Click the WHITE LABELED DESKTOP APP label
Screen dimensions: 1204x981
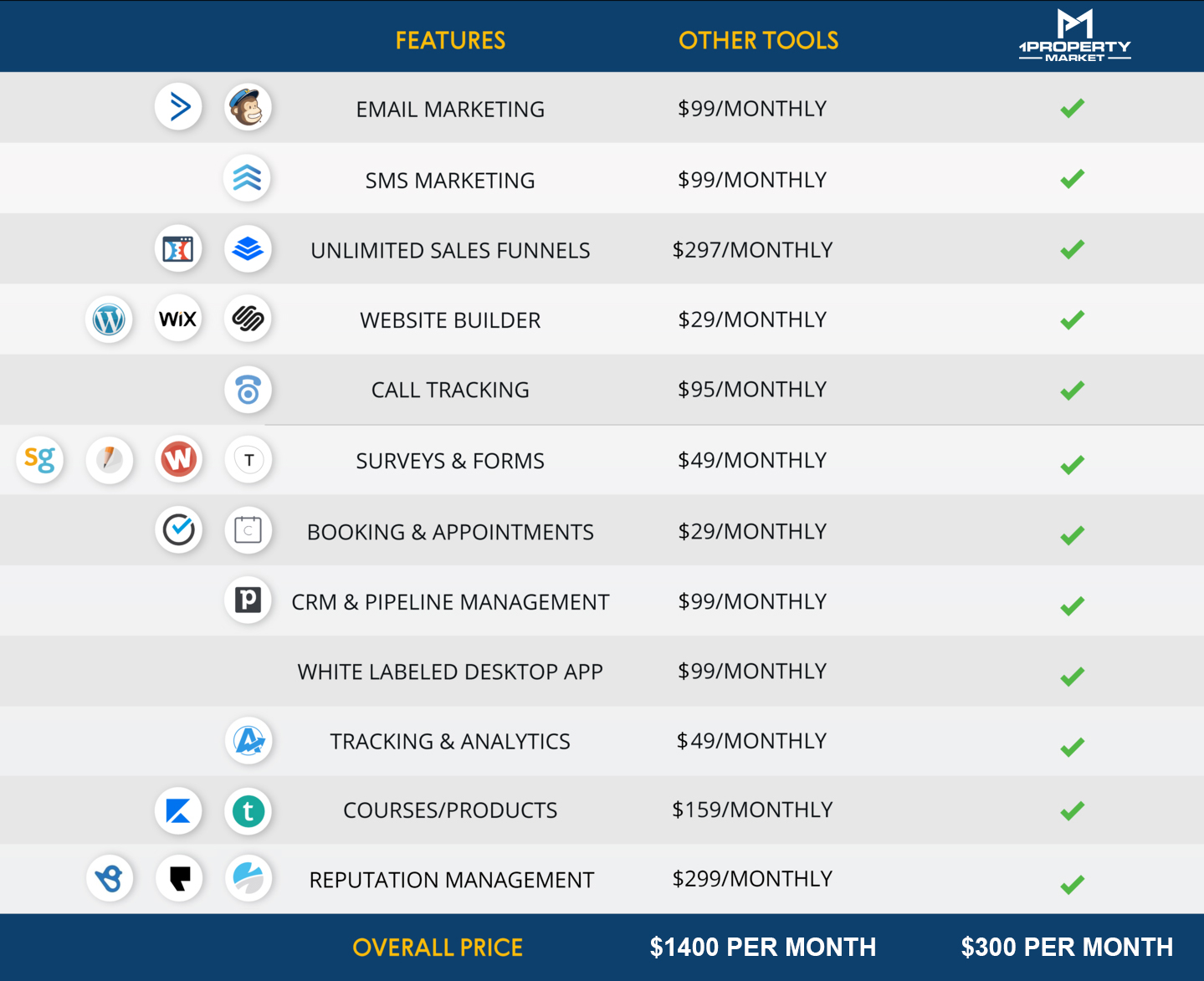(x=450, y=672)
